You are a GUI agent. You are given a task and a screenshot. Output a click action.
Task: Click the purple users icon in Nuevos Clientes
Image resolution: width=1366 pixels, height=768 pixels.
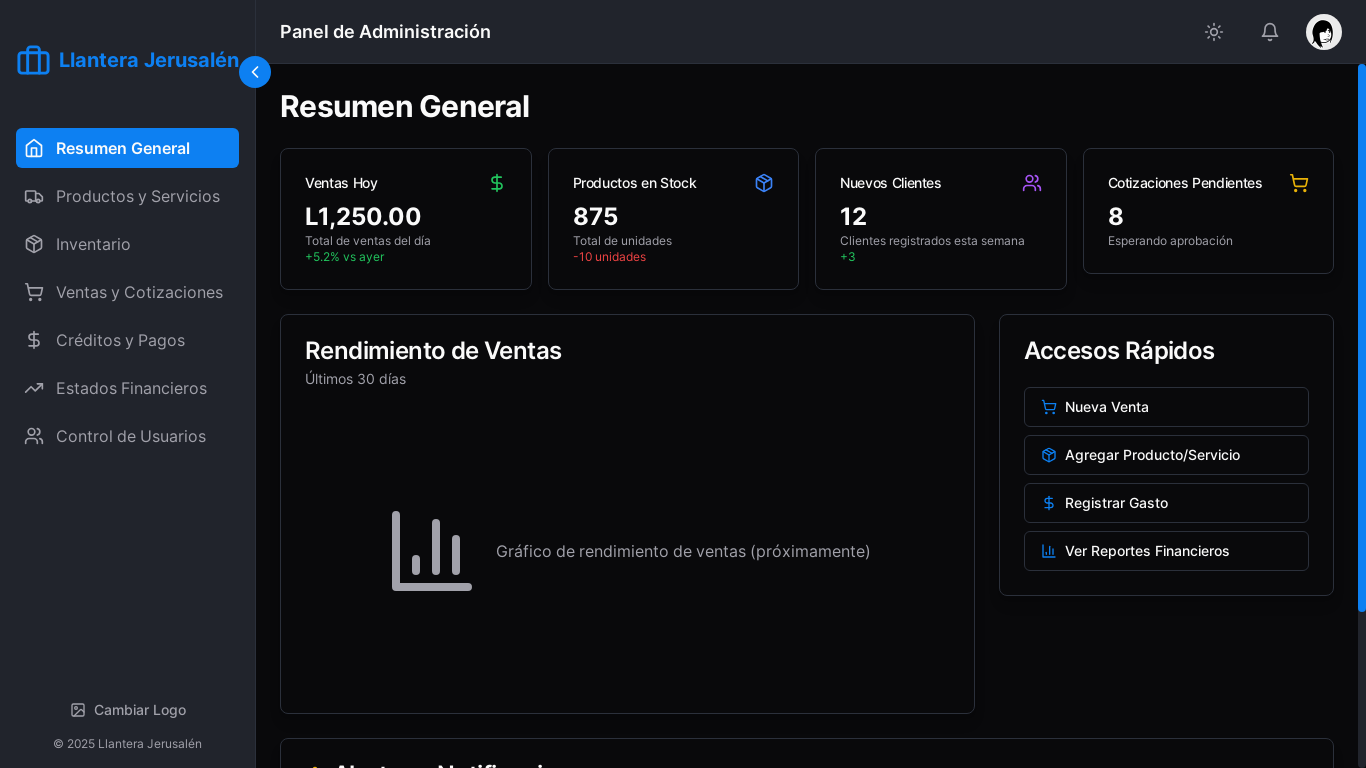1032,183
